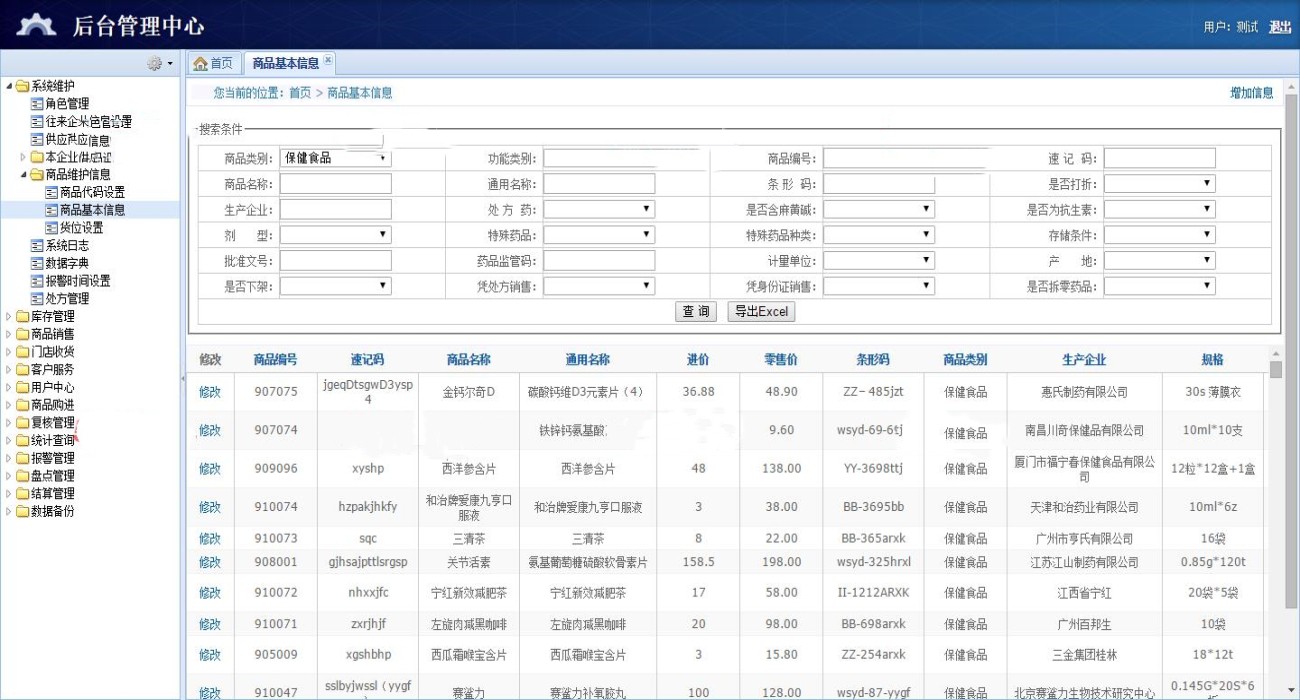The height and width of the screenshot is (700, 1300).
Task: Expand the 复核管理 tree node arrow
Action: click(9, 423)
